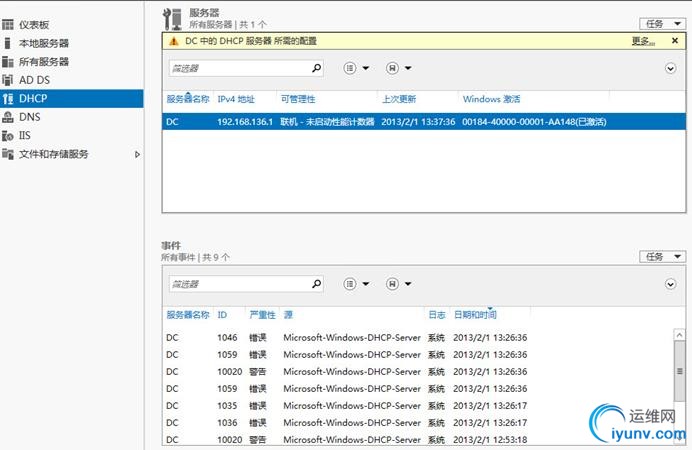Open the Dashboard (仪表板) sidebar item
This screenshot has height=450, width=692.
(x=34, y=25)
